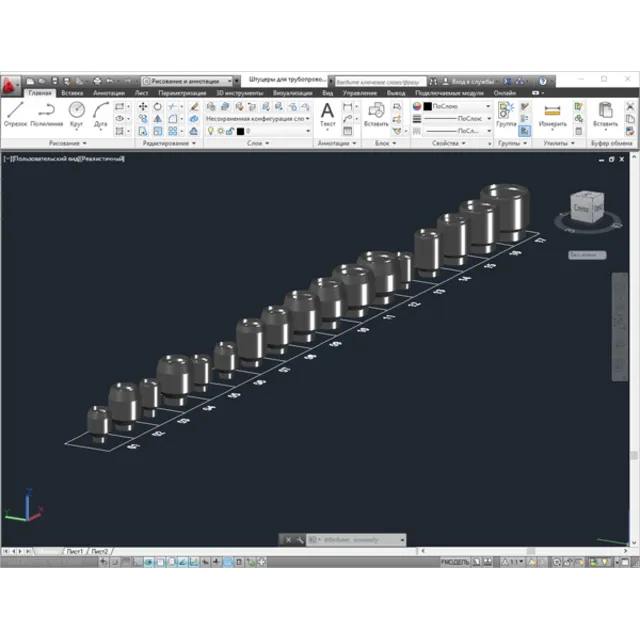The image size is (640, 640).
Task: Switch to the Вставка ribbon tab
Action: [x=72, y=93]
